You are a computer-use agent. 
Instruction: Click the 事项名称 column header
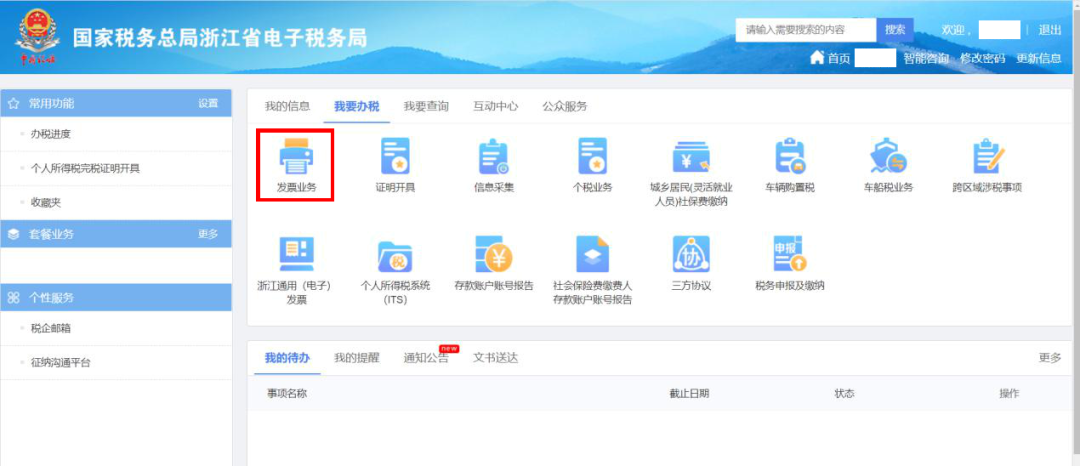click(287, 394)
